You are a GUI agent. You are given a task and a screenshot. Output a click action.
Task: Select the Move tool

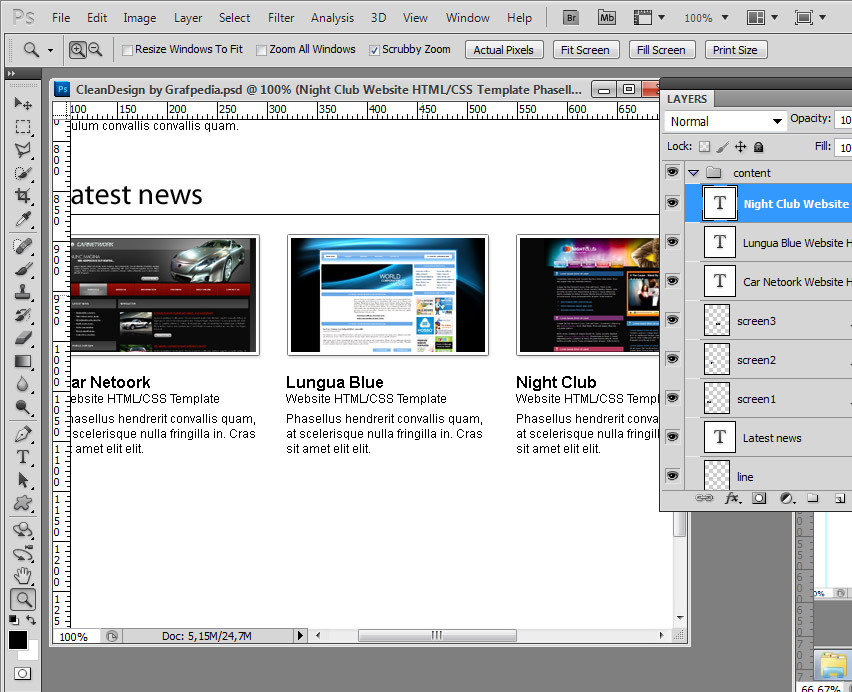[x=23, y=103]
